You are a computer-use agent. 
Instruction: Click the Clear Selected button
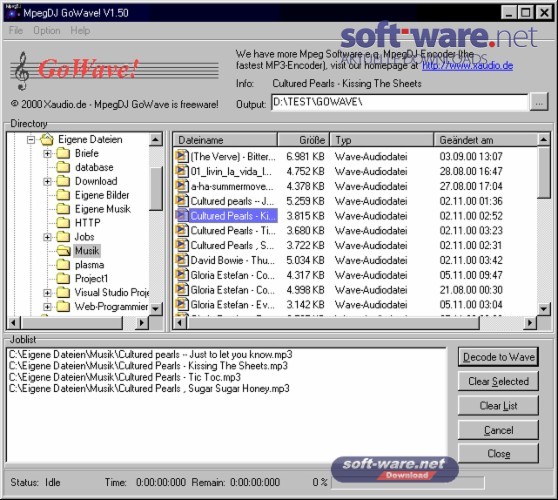(498, 381)
